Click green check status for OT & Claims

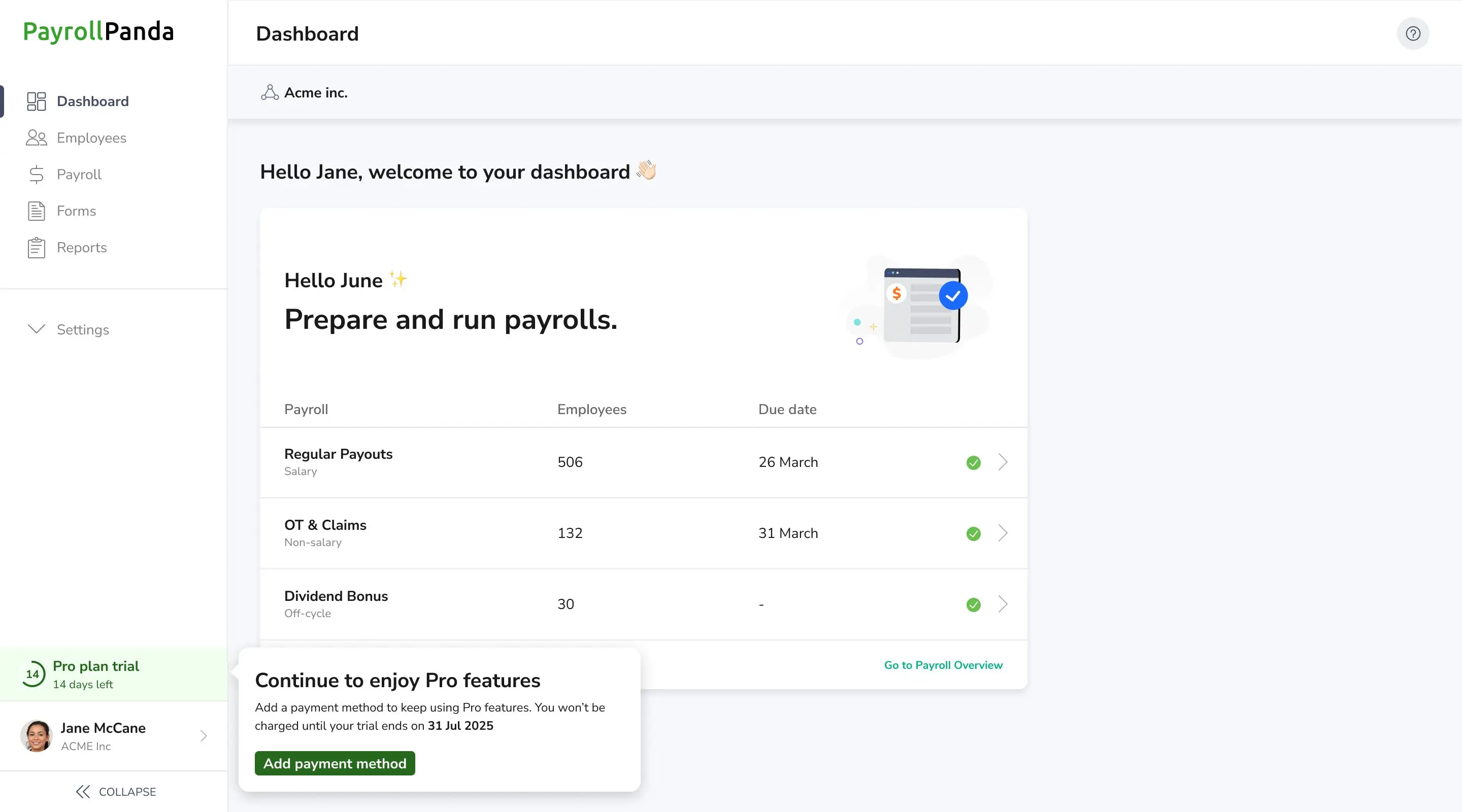coord(973,533)
